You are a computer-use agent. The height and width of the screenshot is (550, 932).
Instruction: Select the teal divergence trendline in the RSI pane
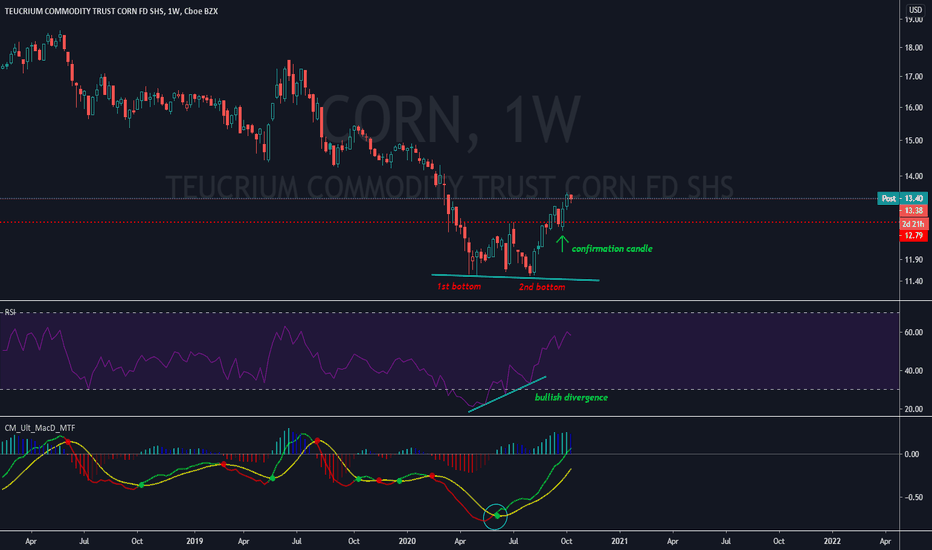click(506, 394)
